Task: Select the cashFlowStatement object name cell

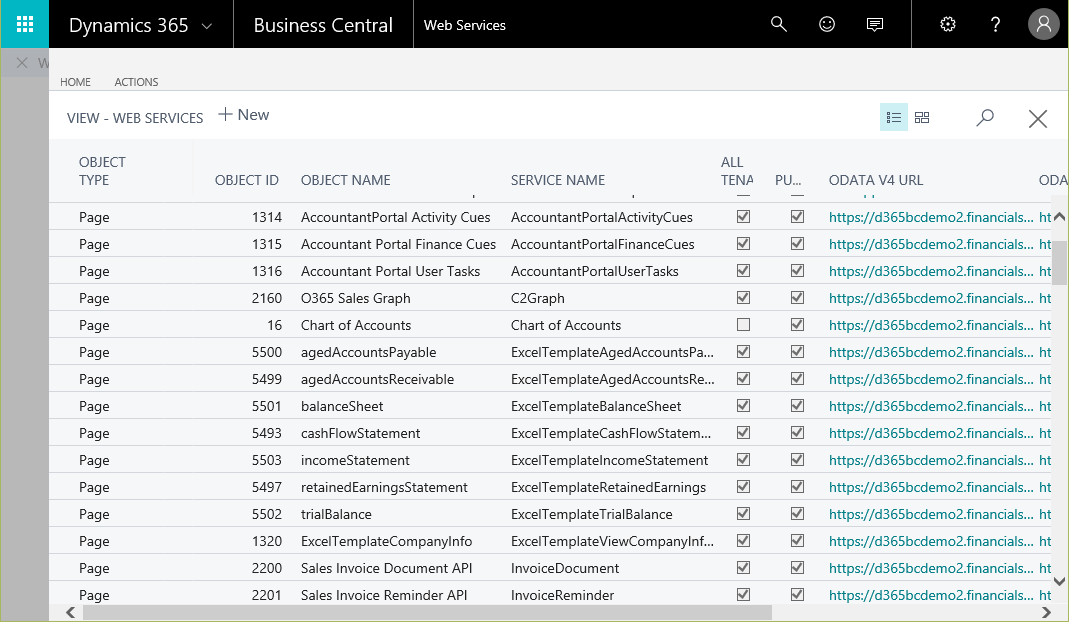Action: 360,433
